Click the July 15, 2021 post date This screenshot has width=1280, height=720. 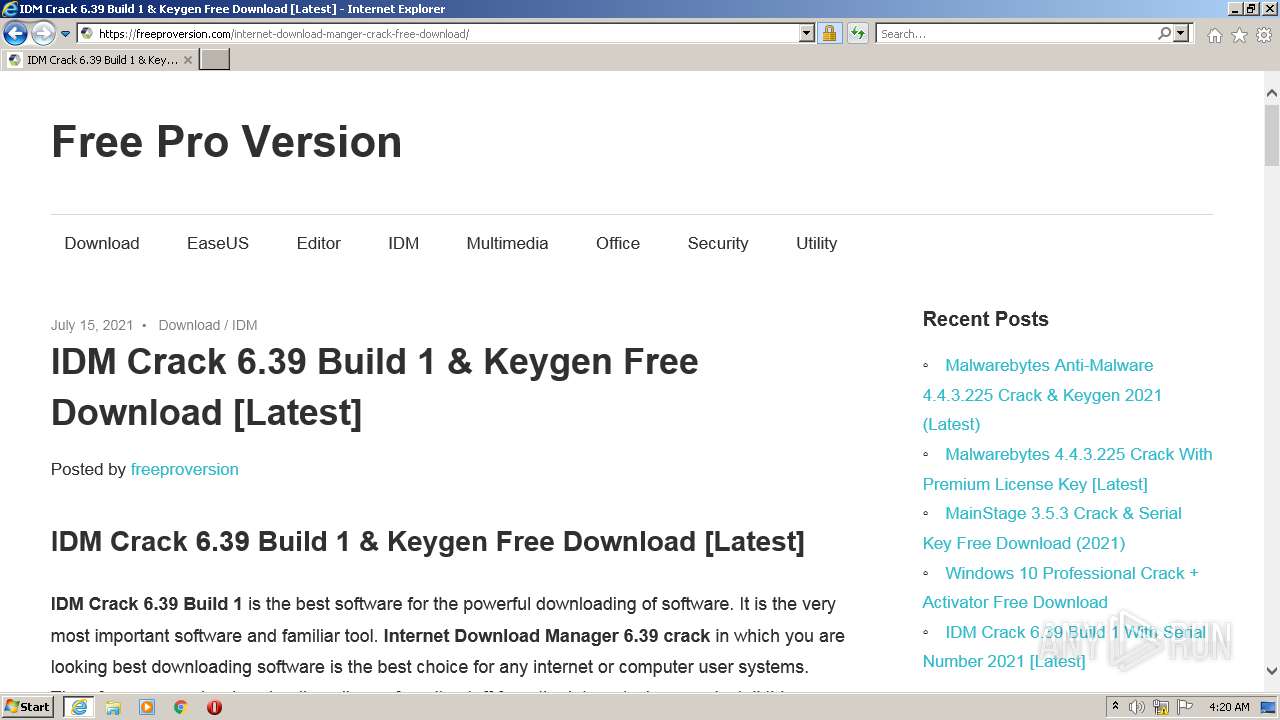click(92, 325)
